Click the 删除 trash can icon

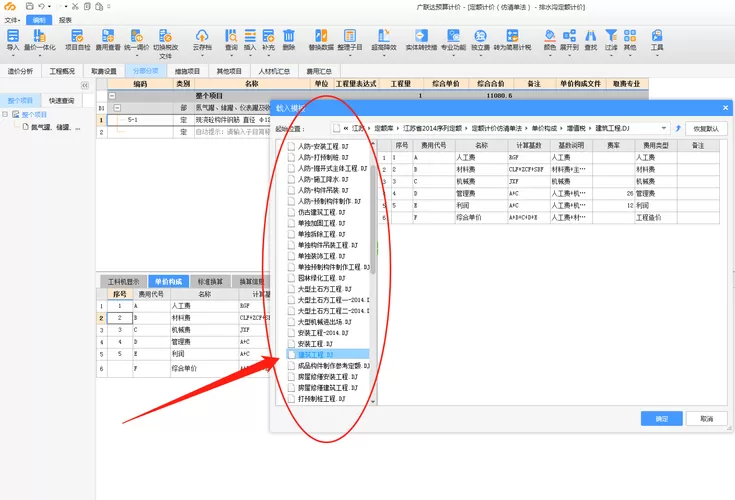coord(289,36)
